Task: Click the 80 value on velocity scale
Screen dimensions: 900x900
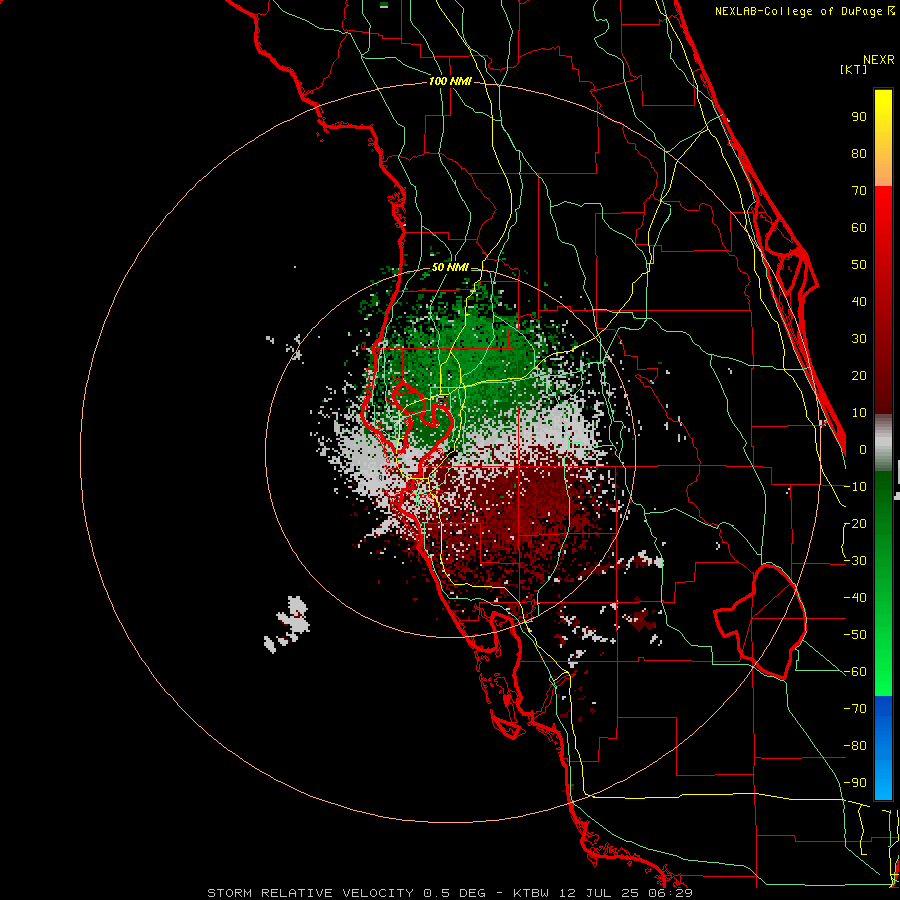Action: click(859, 154)
